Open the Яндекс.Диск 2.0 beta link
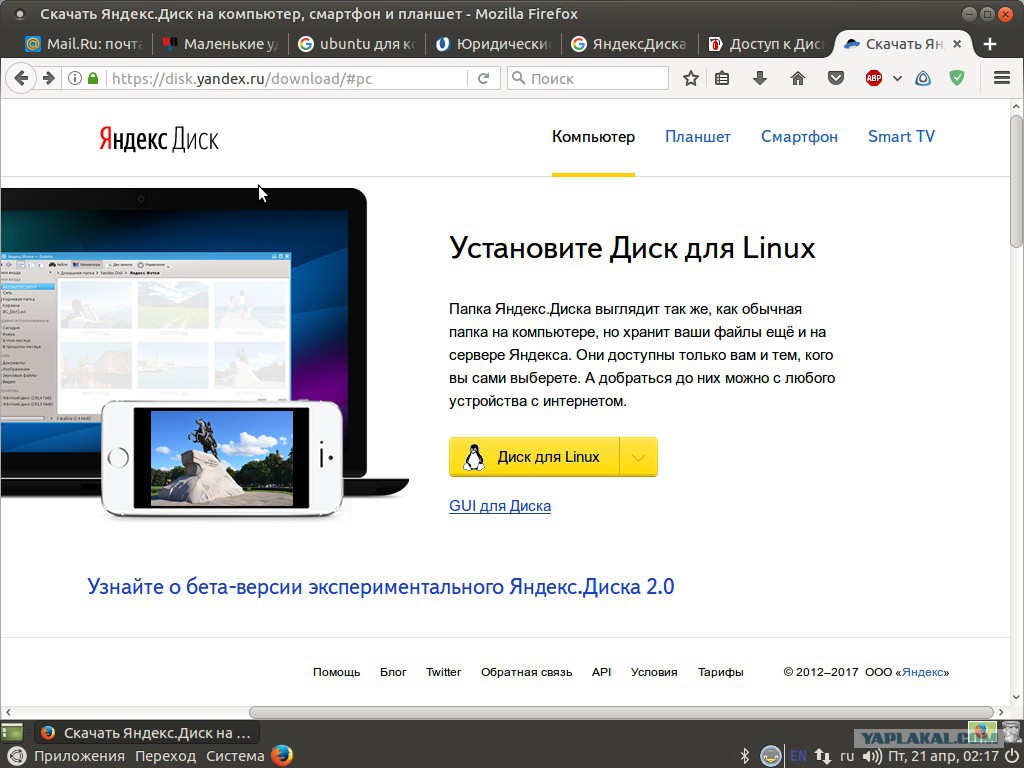1024x768 pixels. click(x=381, y=586)
